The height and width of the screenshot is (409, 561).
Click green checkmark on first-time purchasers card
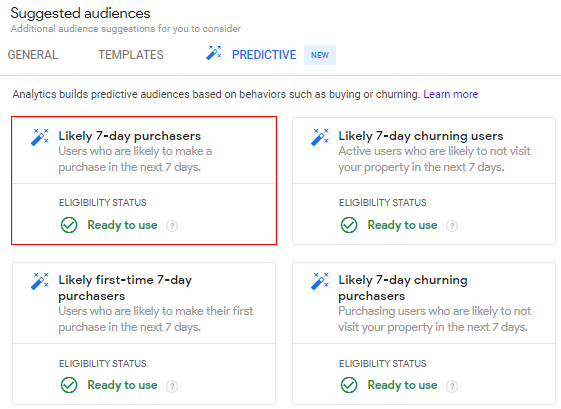coord(69,385)
